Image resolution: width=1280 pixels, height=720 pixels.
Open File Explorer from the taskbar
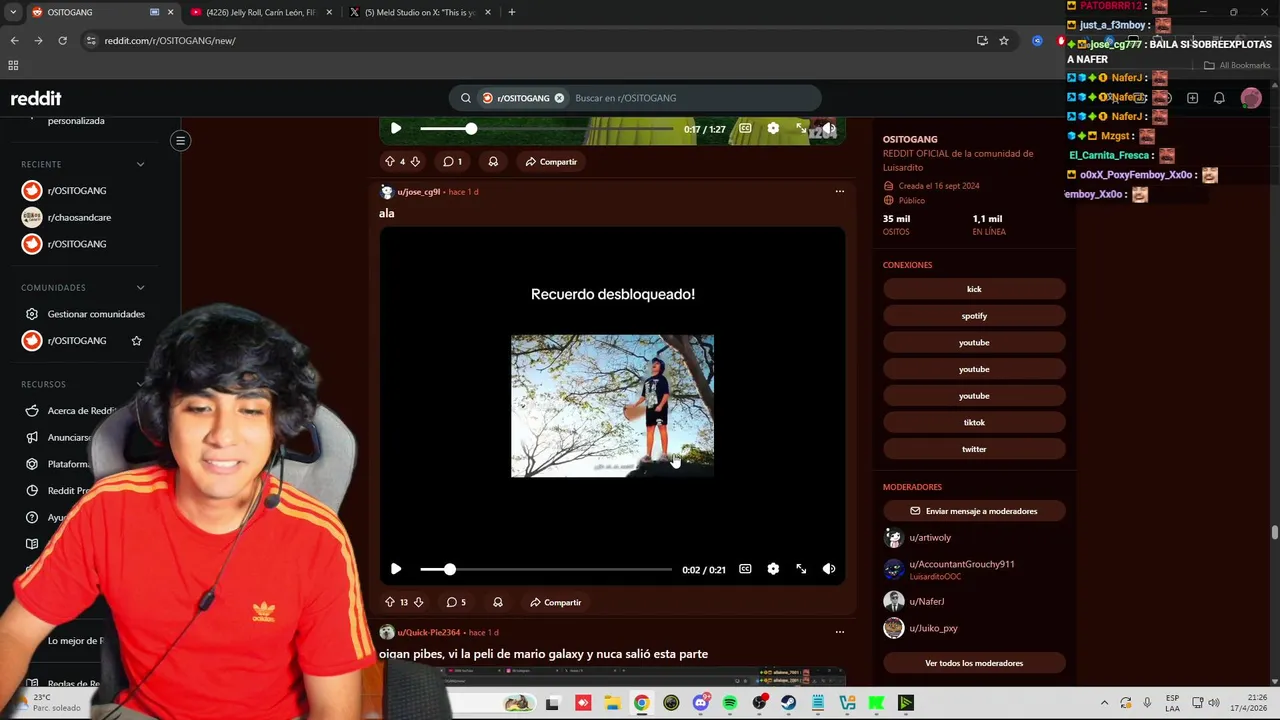click(x=612, y=703)
